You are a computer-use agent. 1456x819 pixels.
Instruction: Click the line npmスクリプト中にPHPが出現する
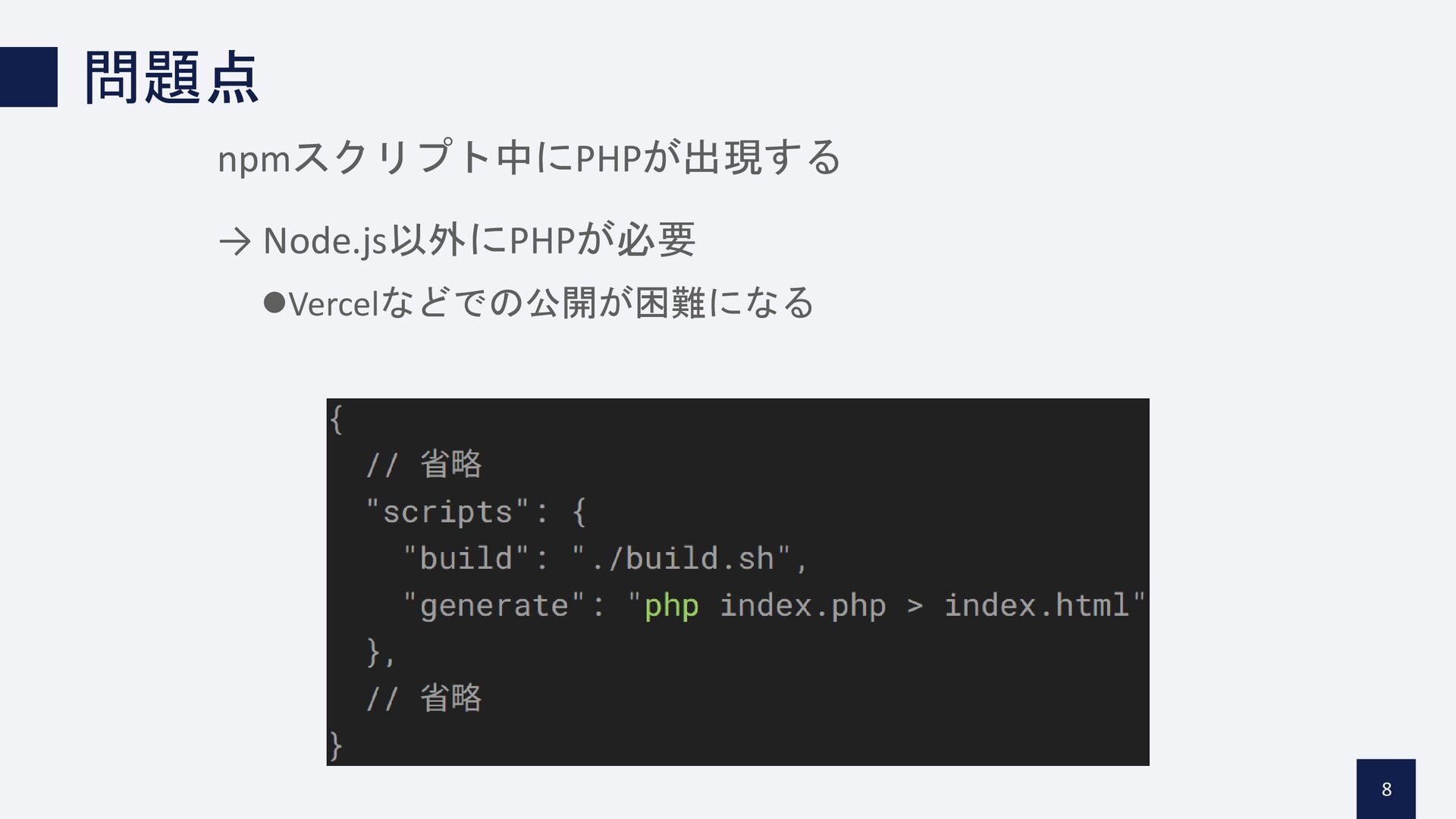(x=529, y=158)
